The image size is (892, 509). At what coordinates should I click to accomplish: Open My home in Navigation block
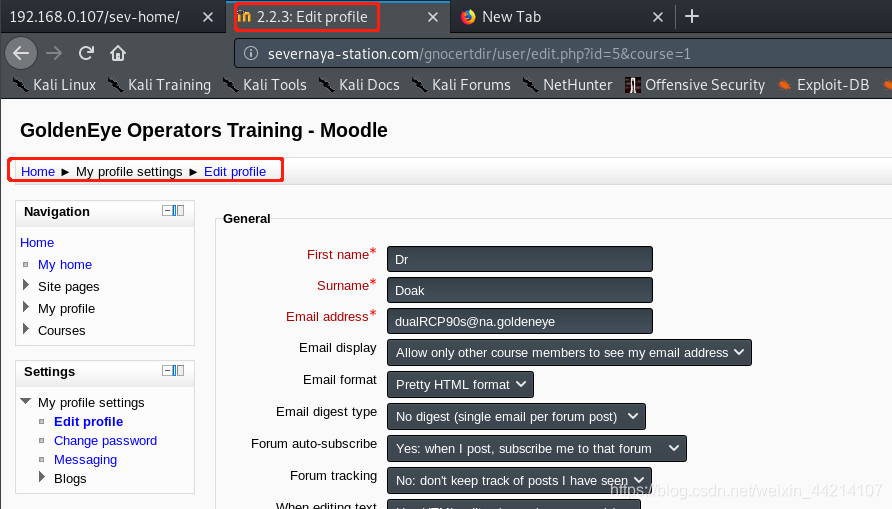(x=65, y=265)
